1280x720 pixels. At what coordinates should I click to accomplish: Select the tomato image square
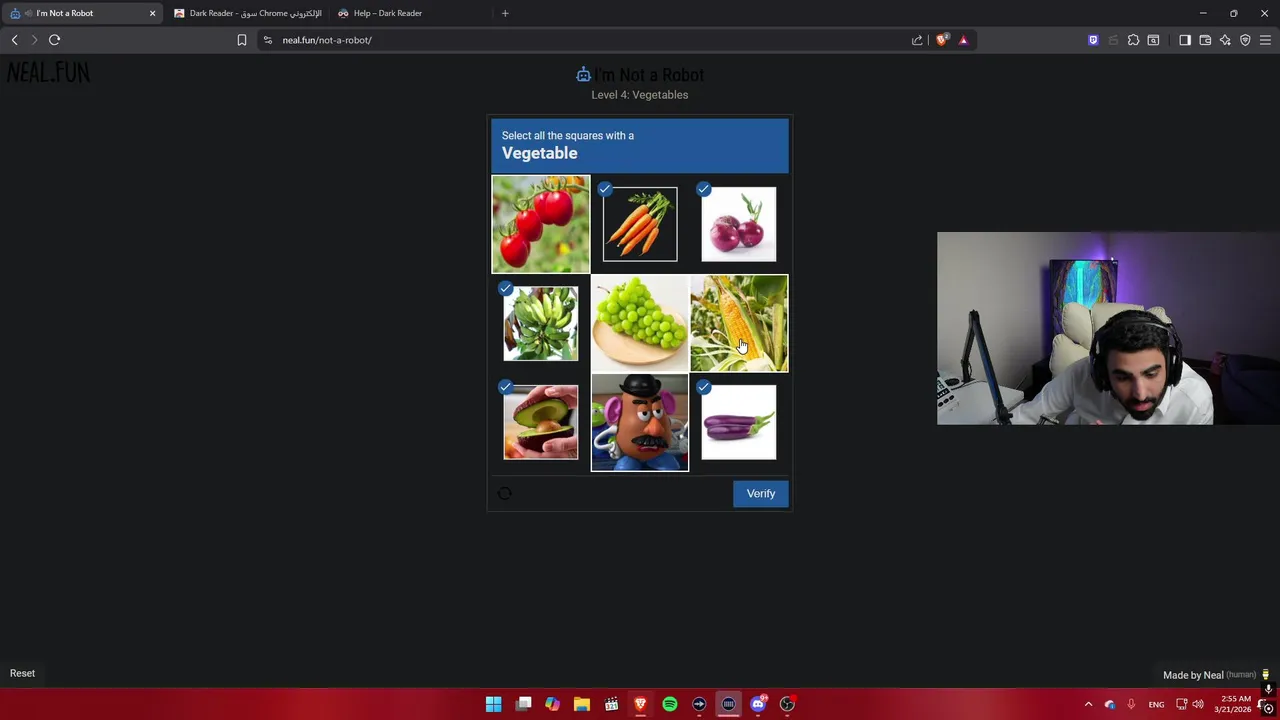[541, 224]
